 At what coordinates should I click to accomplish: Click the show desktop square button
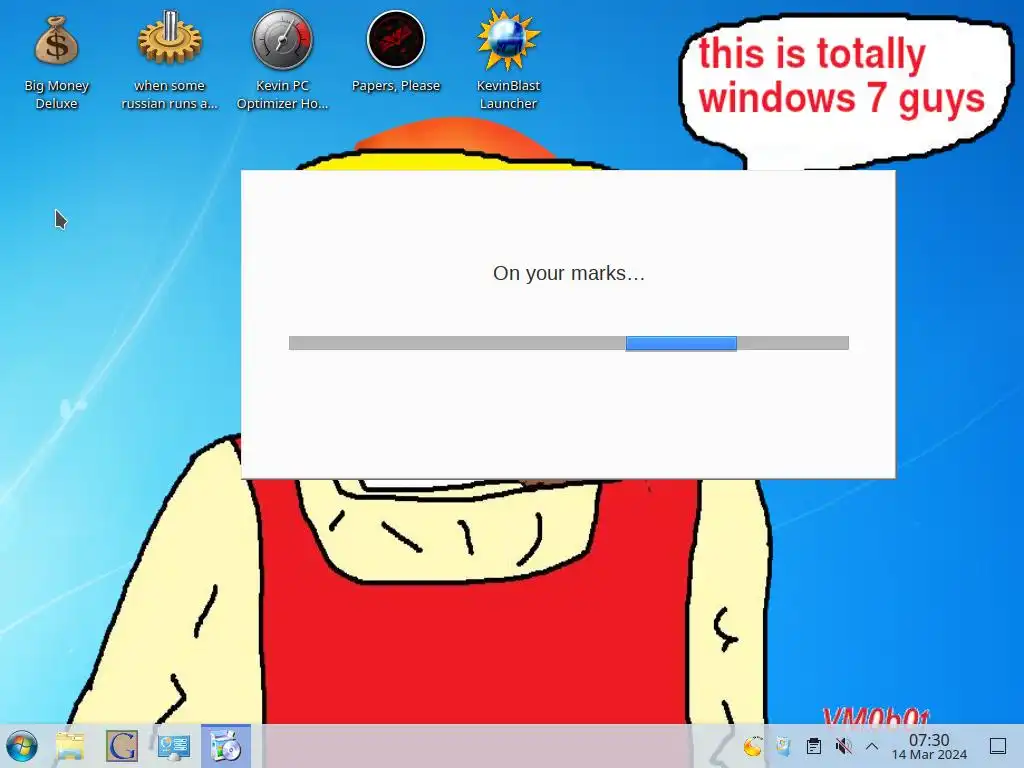click(x=998, y=746)
